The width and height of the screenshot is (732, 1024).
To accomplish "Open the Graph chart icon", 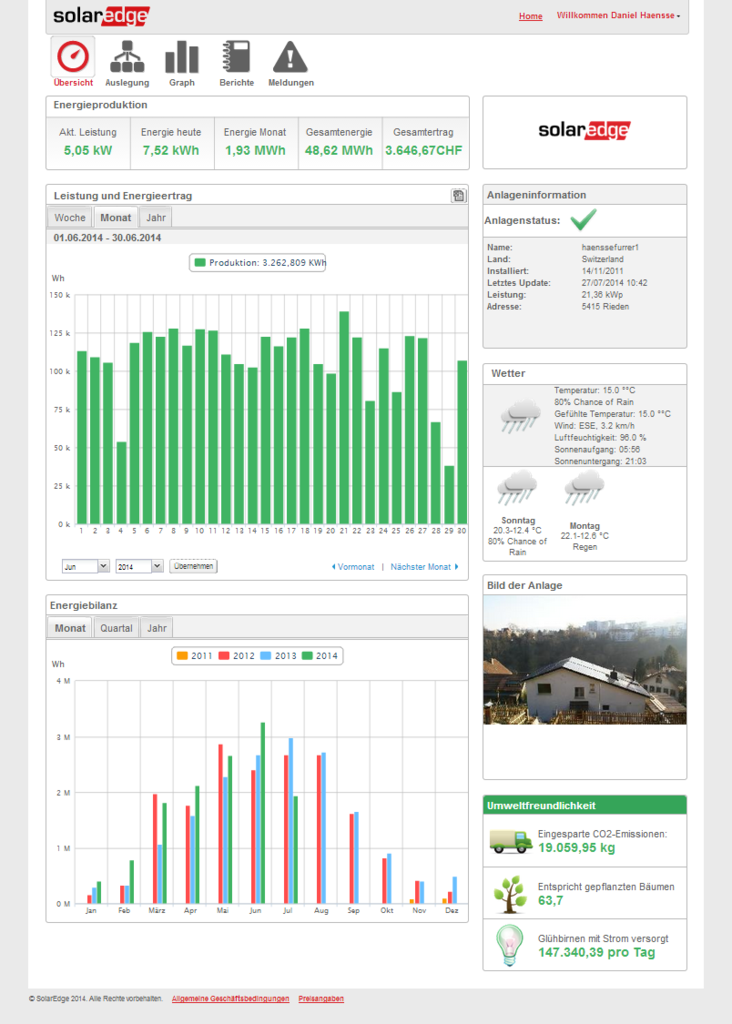I will coord(181,58).
